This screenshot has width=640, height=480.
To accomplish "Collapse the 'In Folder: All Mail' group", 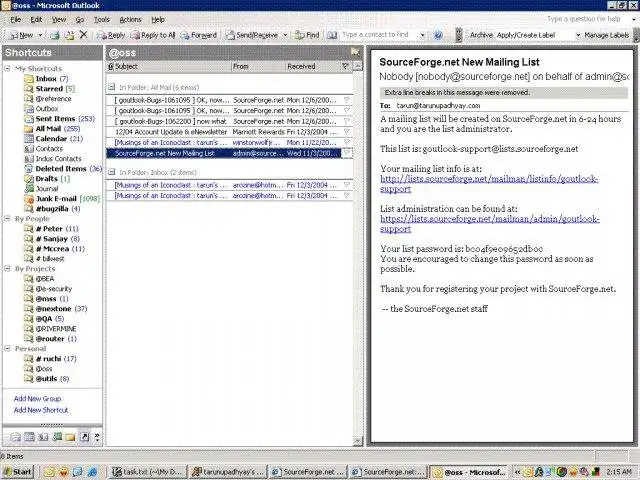I will point(111,87).
